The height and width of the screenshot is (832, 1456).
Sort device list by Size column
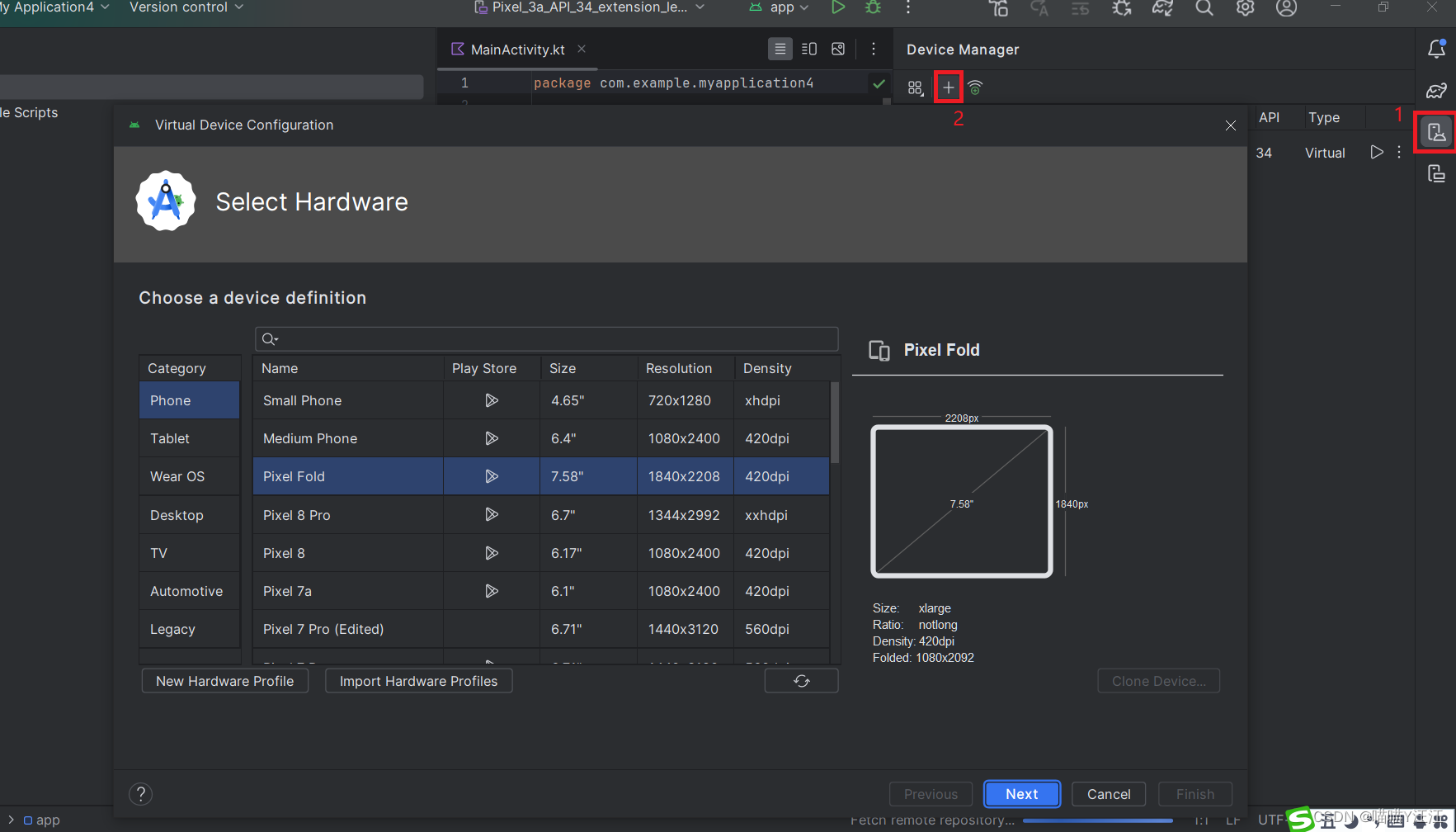(589, 368)
